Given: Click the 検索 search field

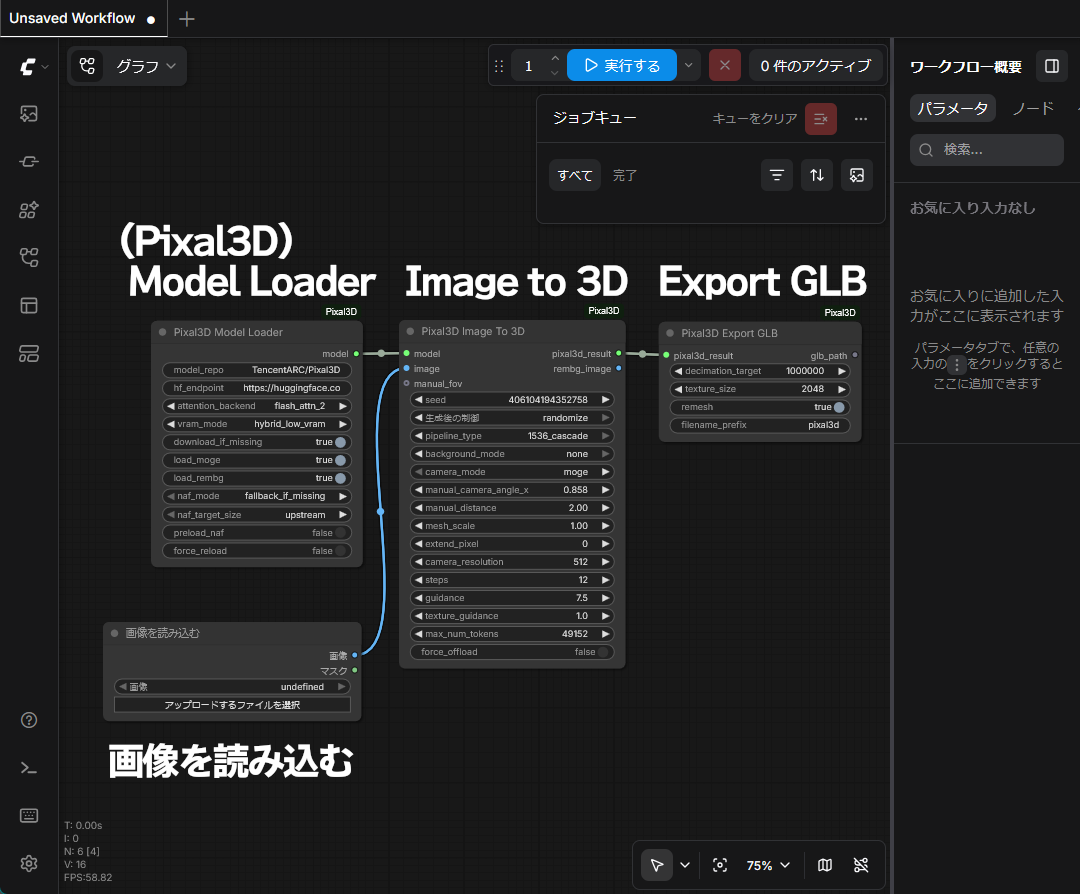Looking at the screenshot, I should coord(986,149).
